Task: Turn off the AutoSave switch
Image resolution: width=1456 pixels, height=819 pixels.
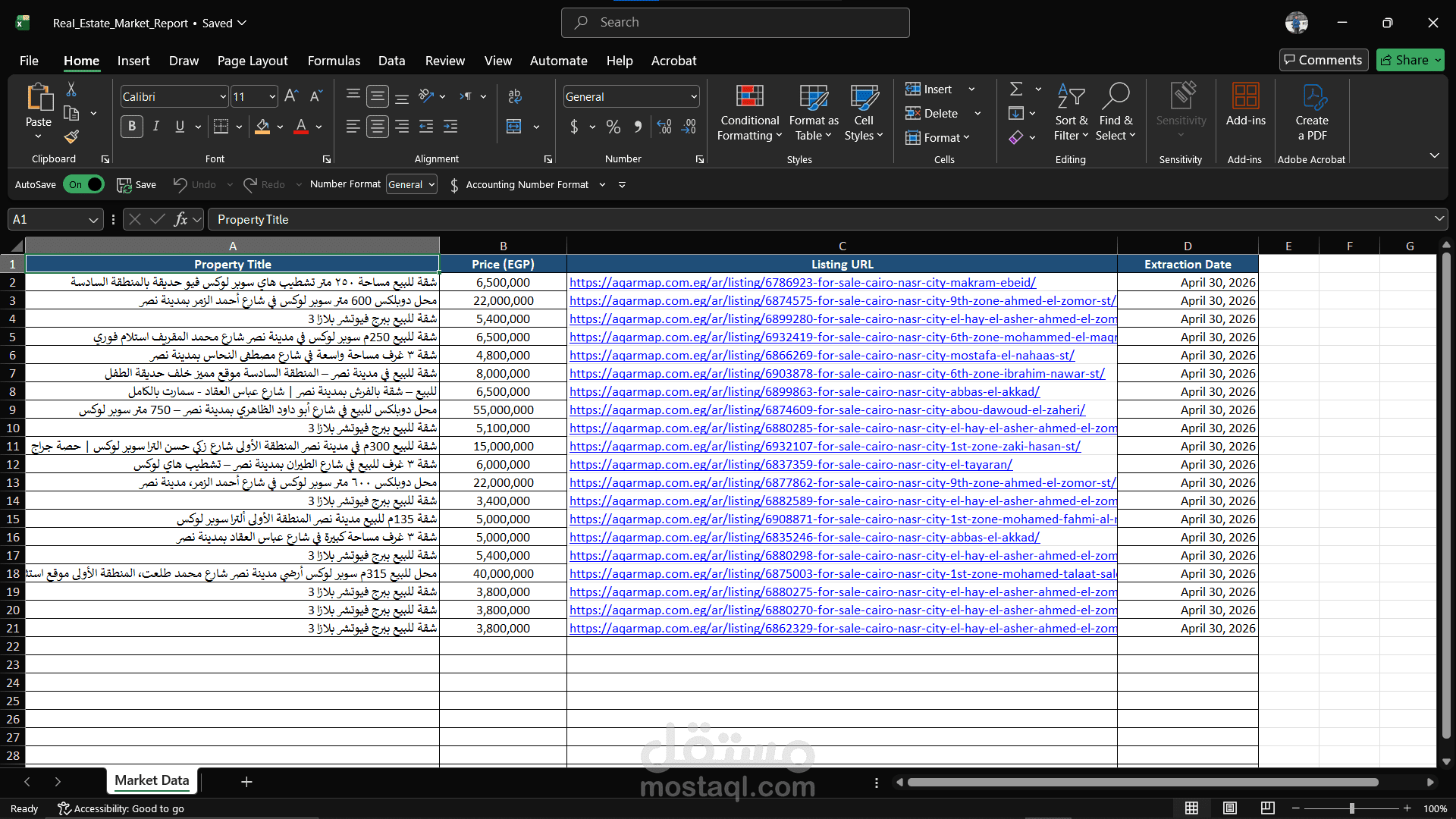Action: (x=83, y=184)
